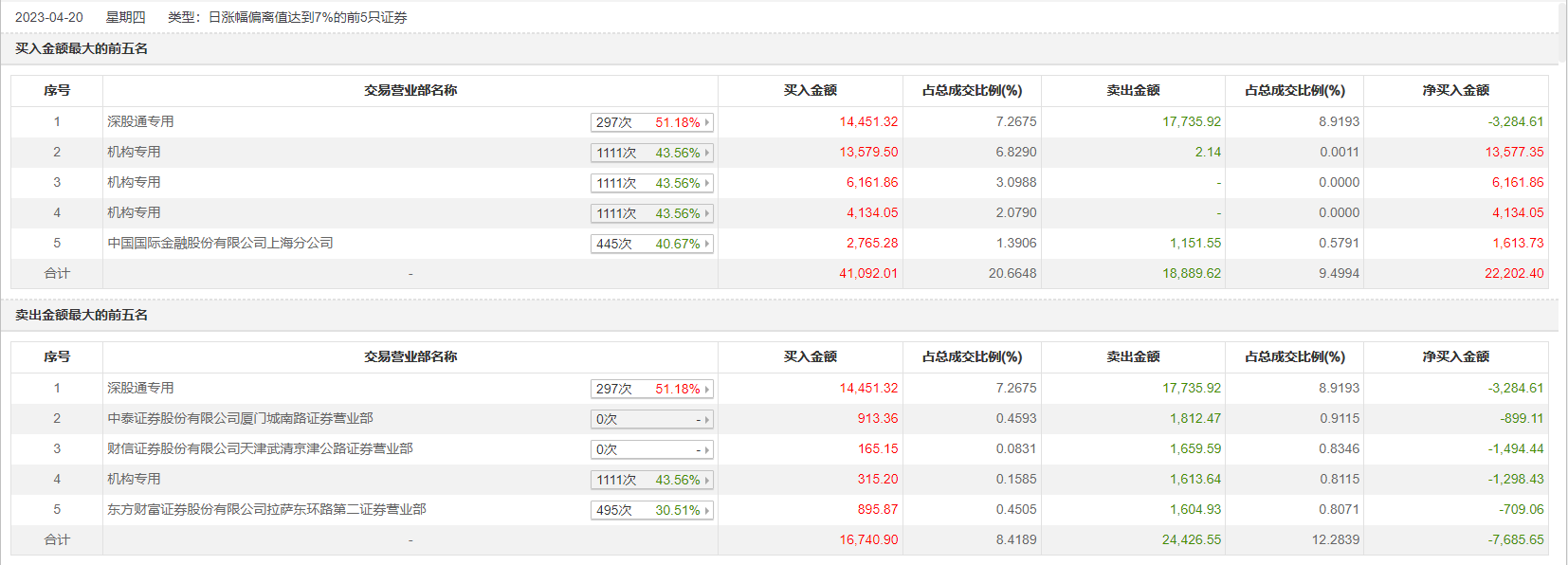Open 297次 51.18% dropdown in sell table
Screen dimensions: 1568x565
[706, 389]
